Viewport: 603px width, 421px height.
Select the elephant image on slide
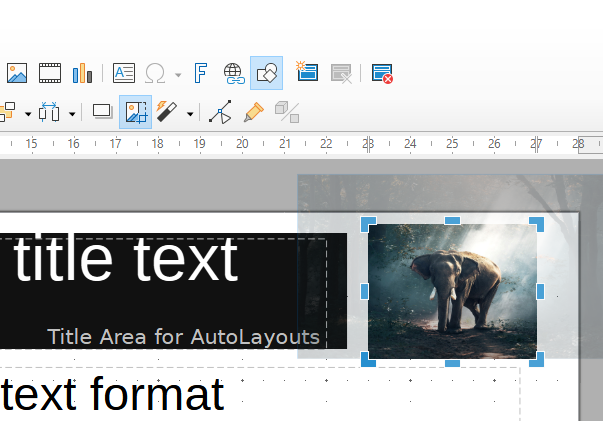(452, 291)
